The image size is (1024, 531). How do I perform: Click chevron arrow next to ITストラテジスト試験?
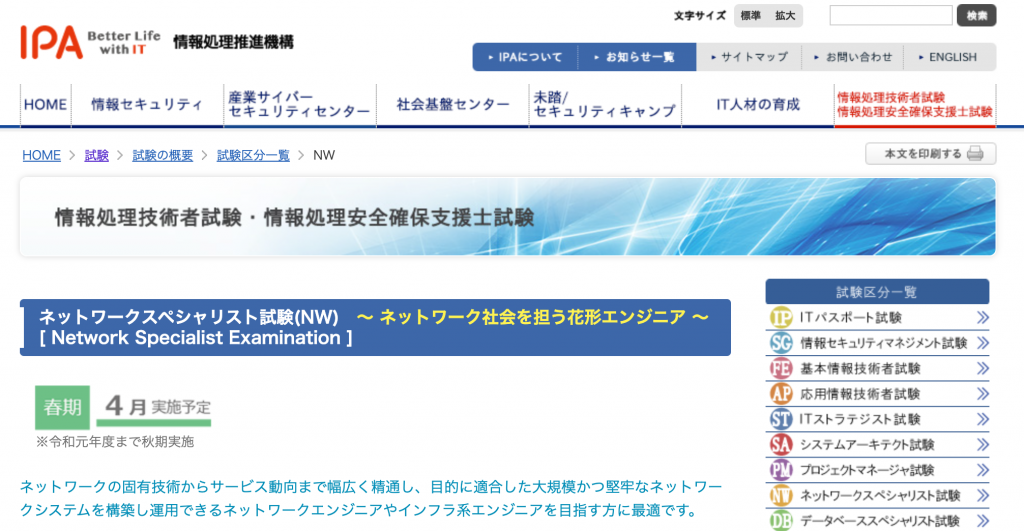[983, 419]
